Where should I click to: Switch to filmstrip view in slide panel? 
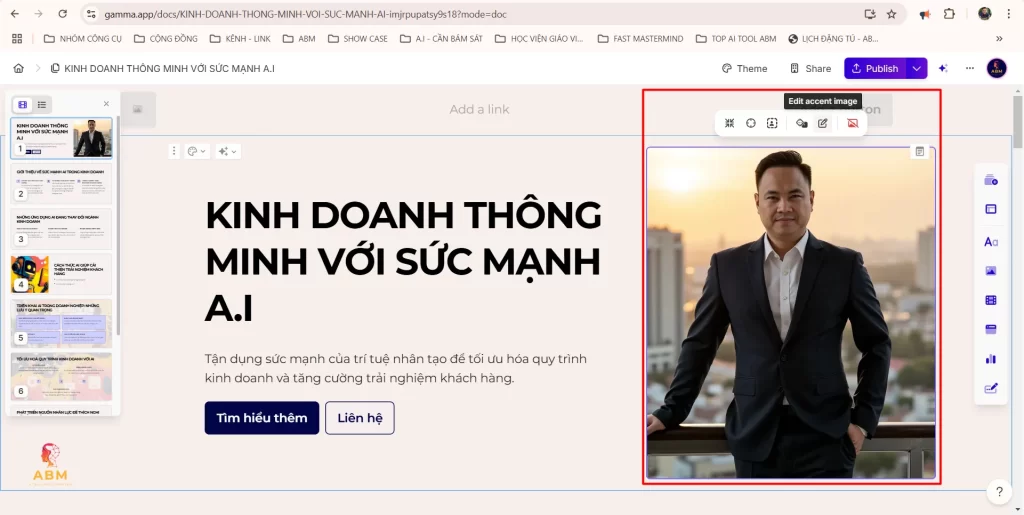pos(23,104)
